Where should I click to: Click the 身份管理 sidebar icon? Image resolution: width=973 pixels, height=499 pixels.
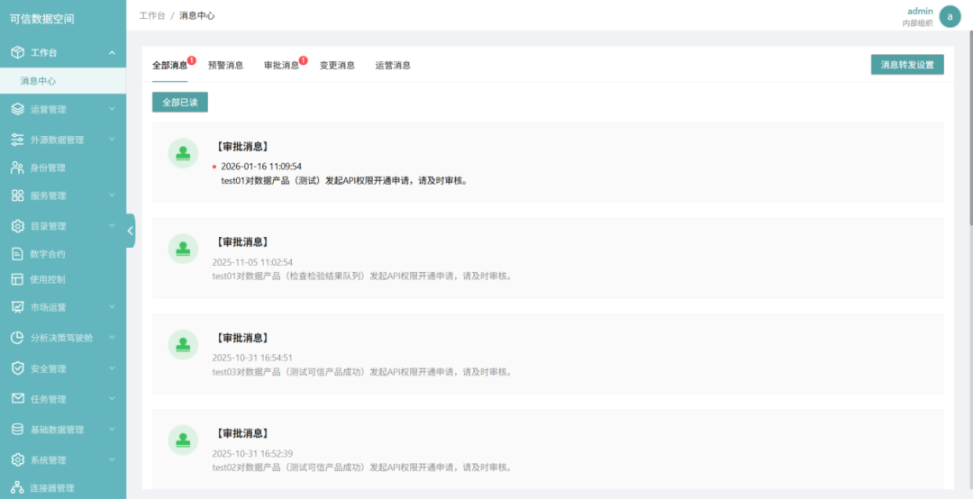pyautogui.click(x=17, y=168)
